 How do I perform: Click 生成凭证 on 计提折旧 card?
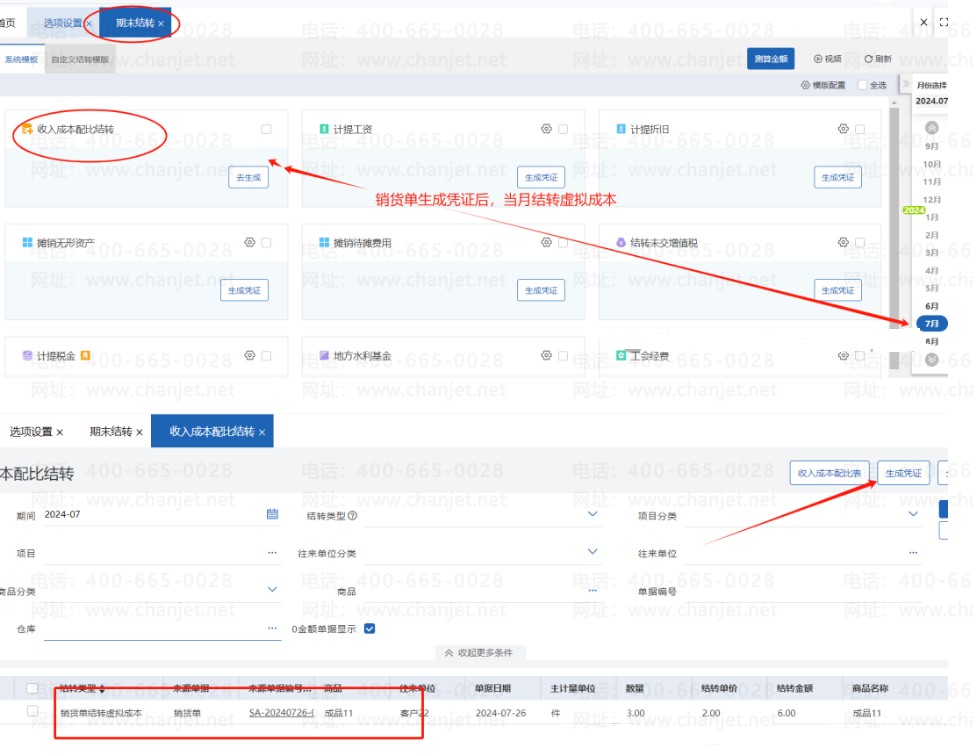[838, 178]
